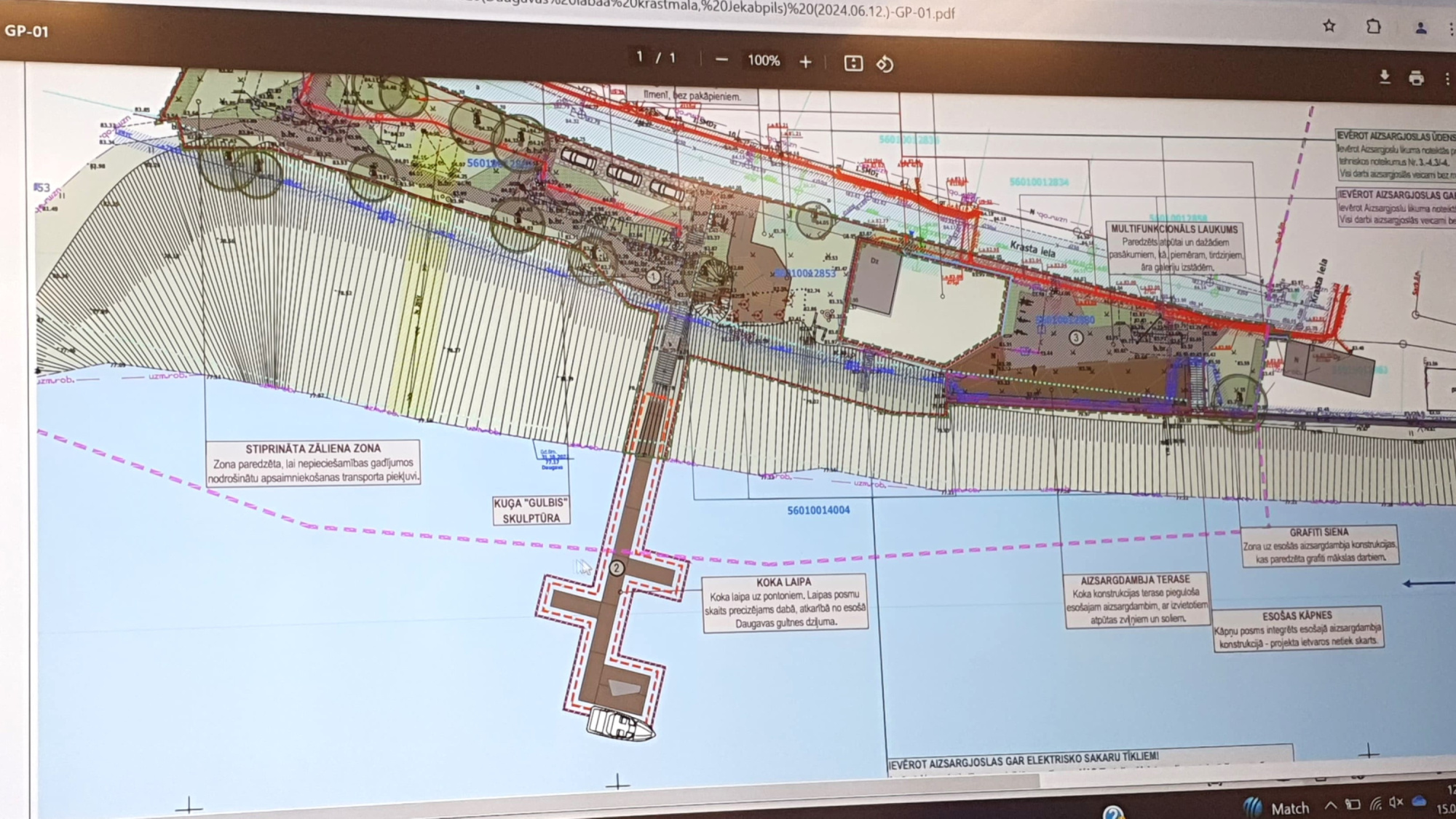The image size is (1456, 819).
Task: Open Chrome's three-dot main menu
Action: (x=1452, y=29)
